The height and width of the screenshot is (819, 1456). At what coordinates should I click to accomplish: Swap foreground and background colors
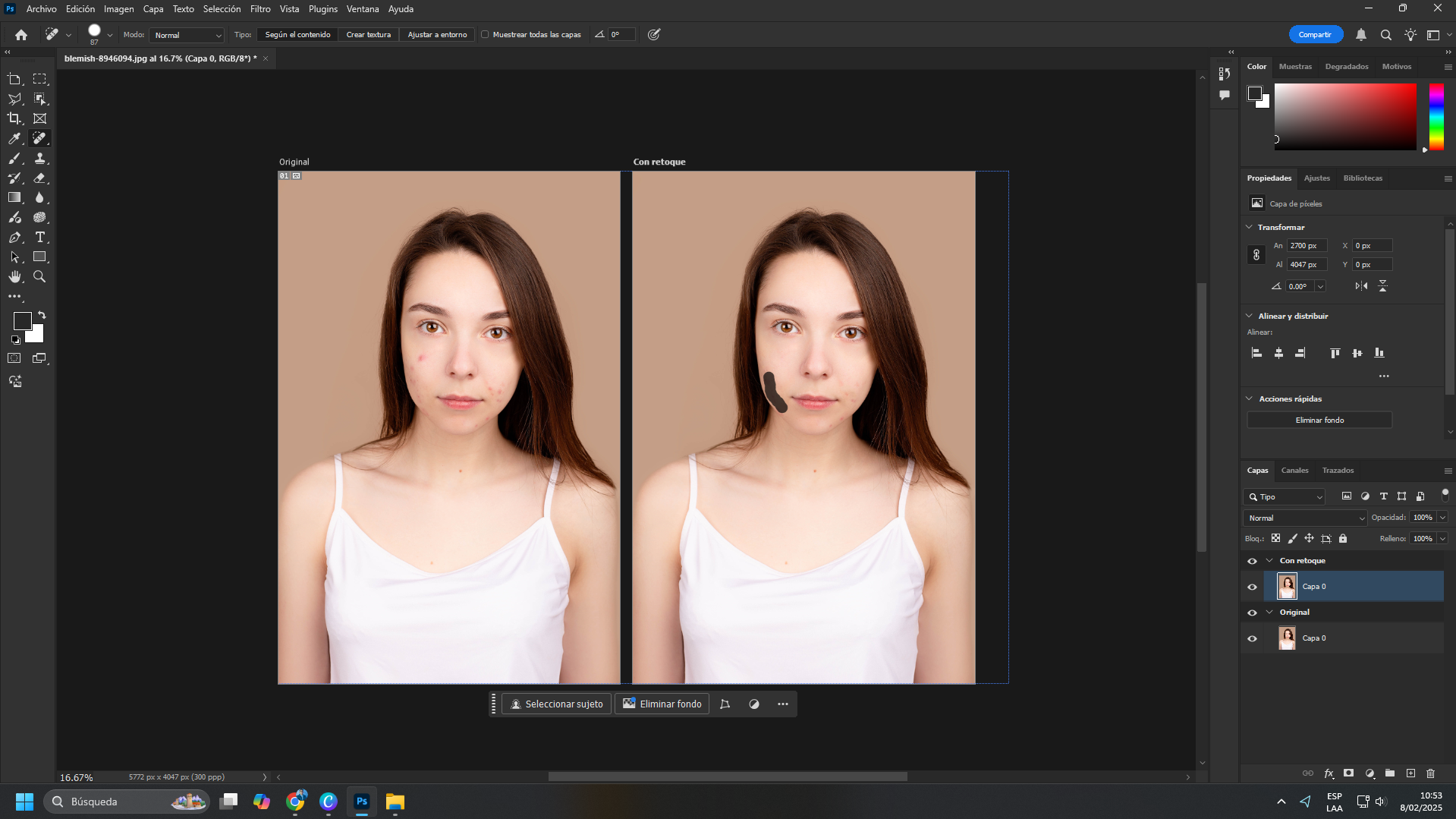42,315
